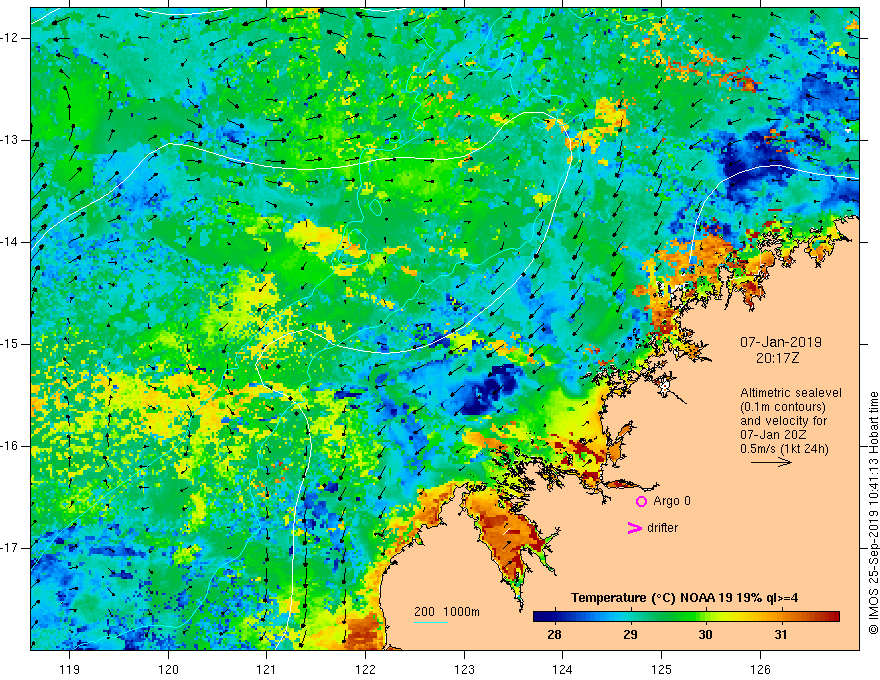Click the magenta drifter arrowhead legend marker
Image resolution: width=880 pixels, height=680 pixels.
tap(635, 528)
